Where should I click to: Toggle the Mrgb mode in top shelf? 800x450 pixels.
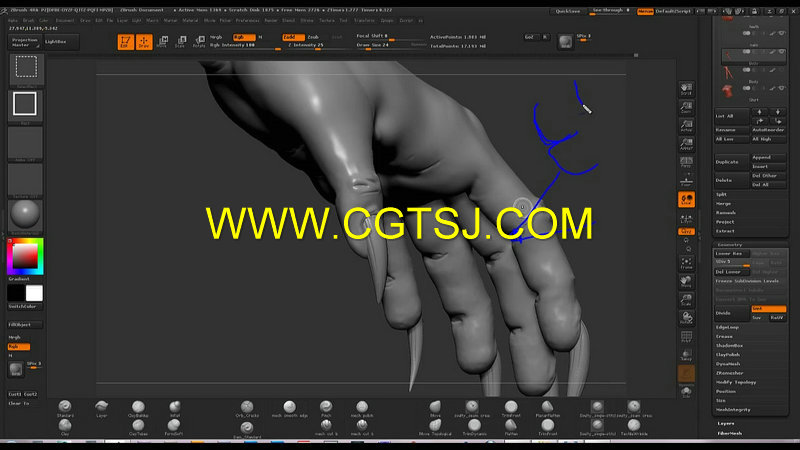click(x=216, y=37)
